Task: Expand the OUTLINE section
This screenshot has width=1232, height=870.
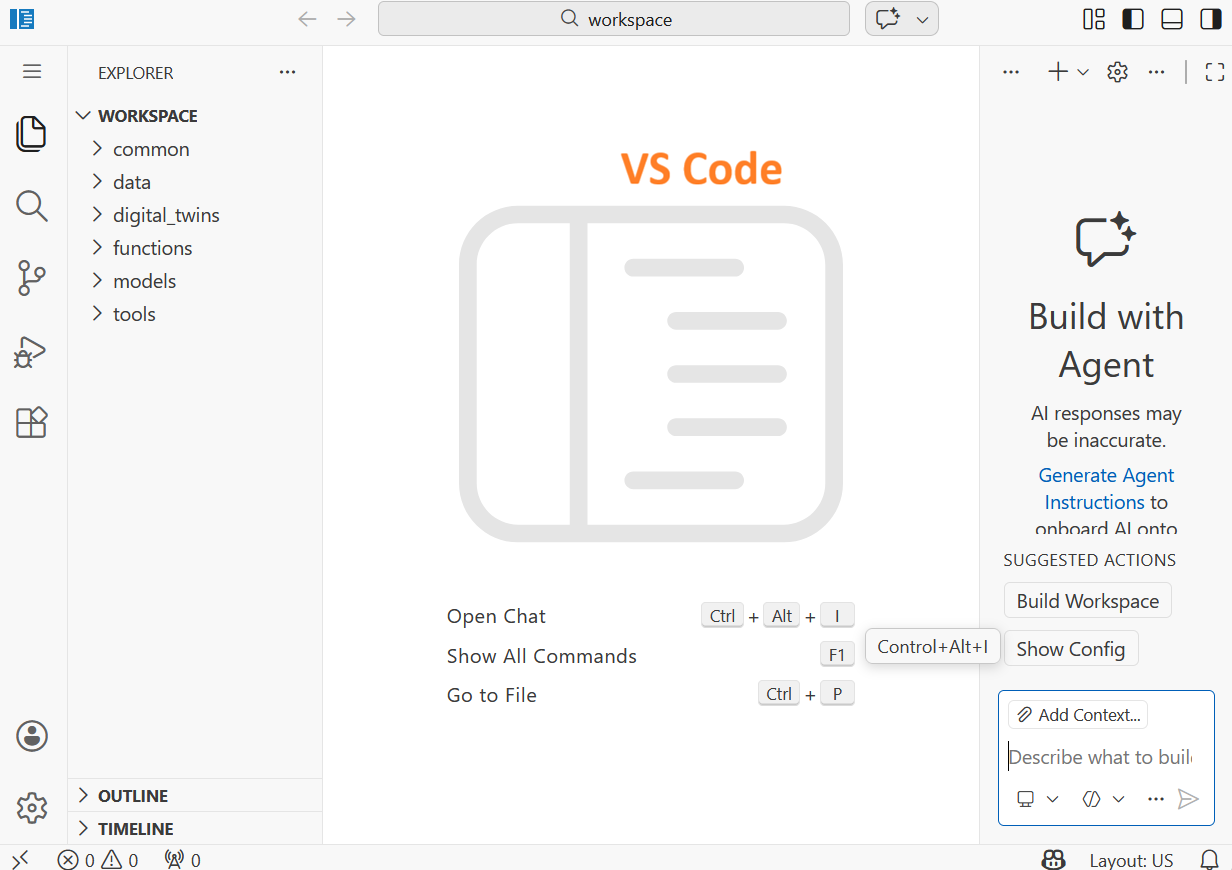Action: (195, 796)
